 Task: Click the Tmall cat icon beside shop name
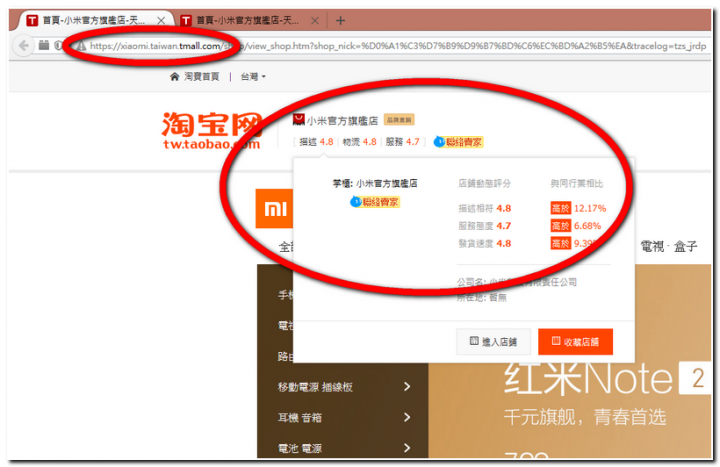point(298,120)
